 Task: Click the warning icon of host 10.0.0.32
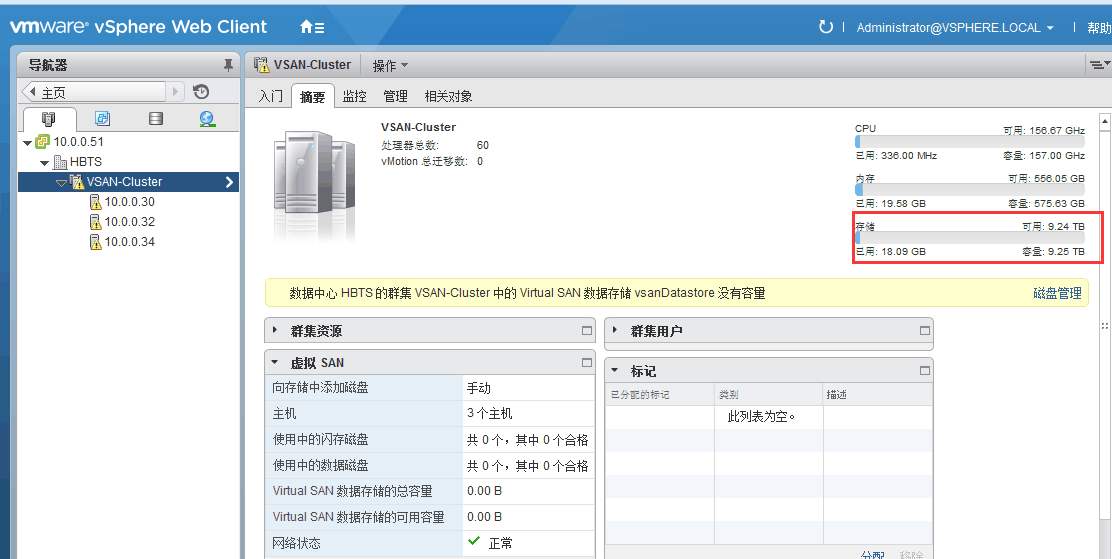pyautogui.click(x=95, y=222)
